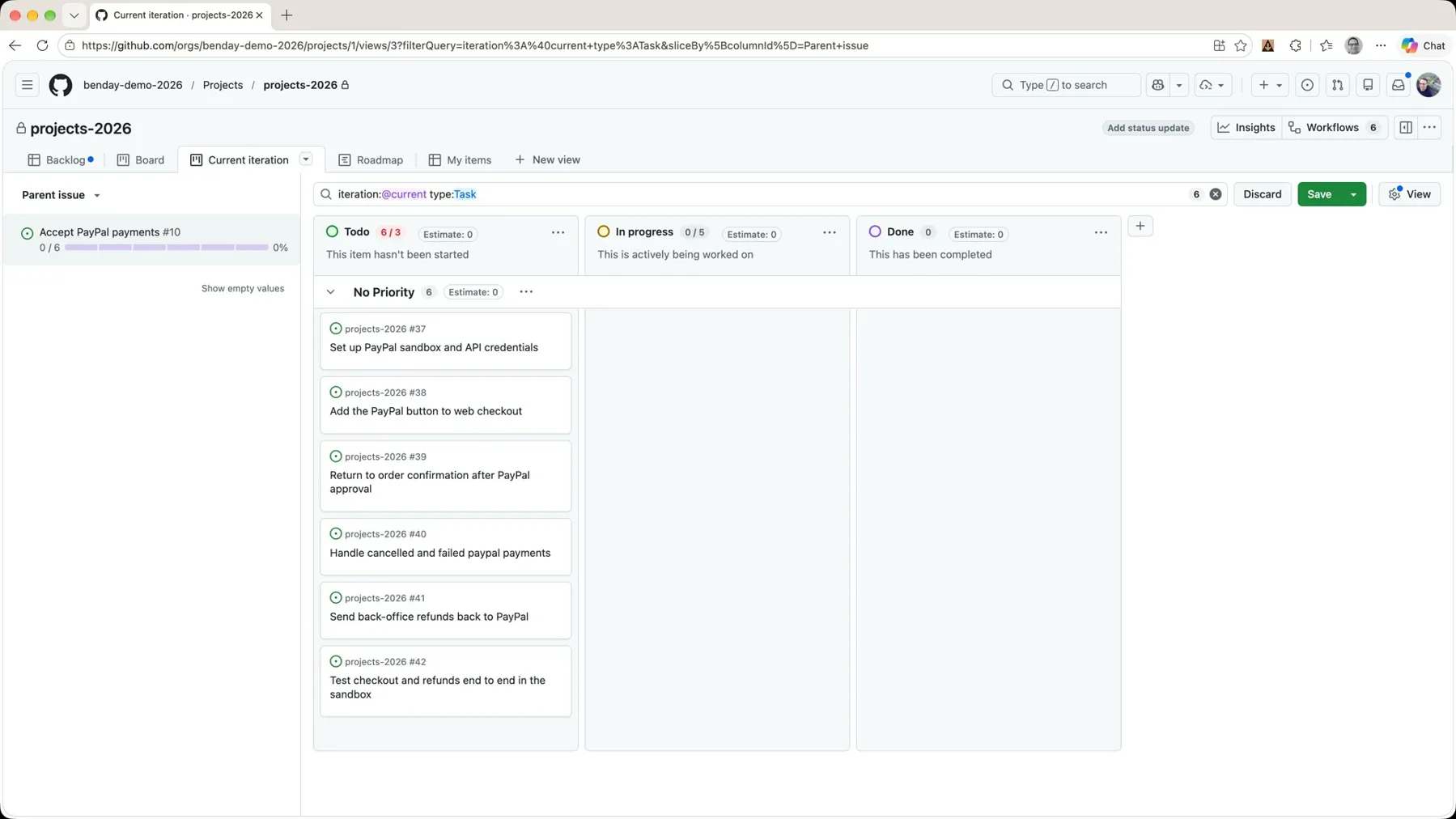This screenshot has height=819, width=1456.
Task: Open the create new plus dropdown
Action: click(1269, 85)
